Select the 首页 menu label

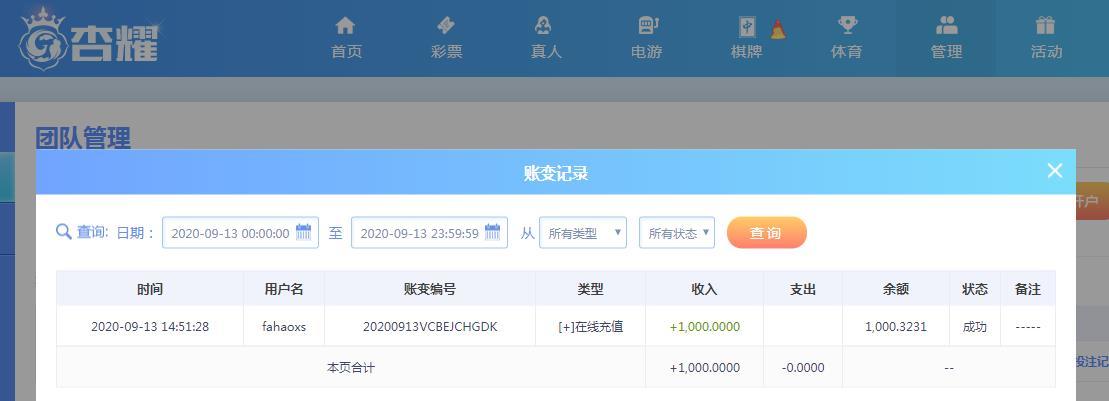(x=347, y=52)
